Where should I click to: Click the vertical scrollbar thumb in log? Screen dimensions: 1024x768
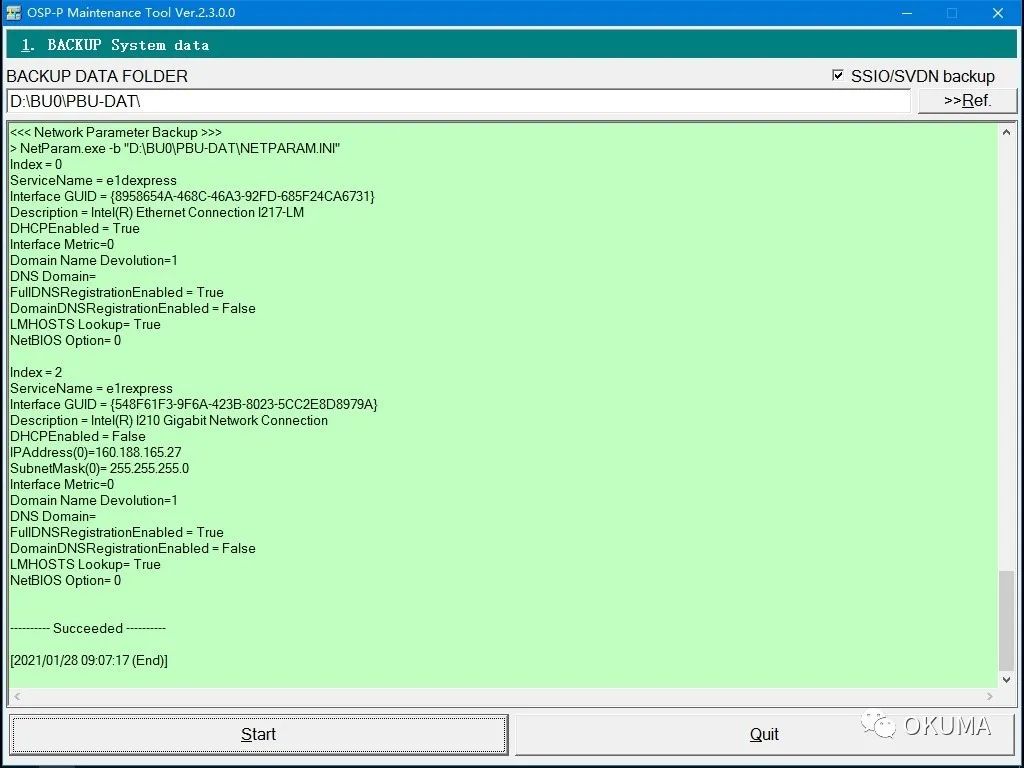tap(1006, 620)
